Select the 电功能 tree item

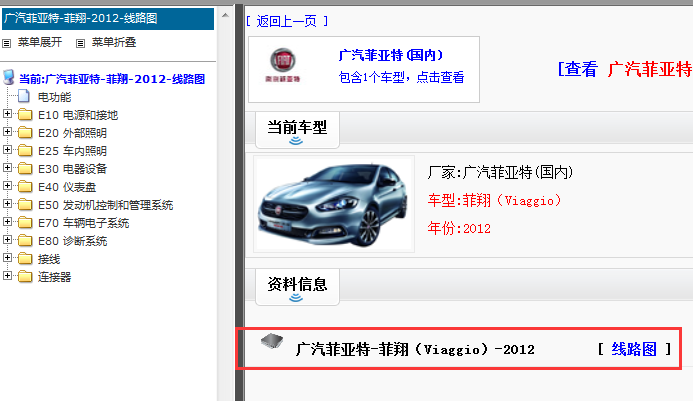click(54, 97)
